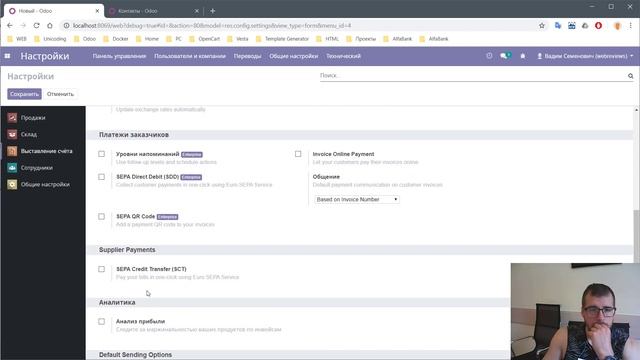Viewport: 640px width, 360px height.
Task: Open the browser three-dot menu
Action: pos(630,25)
